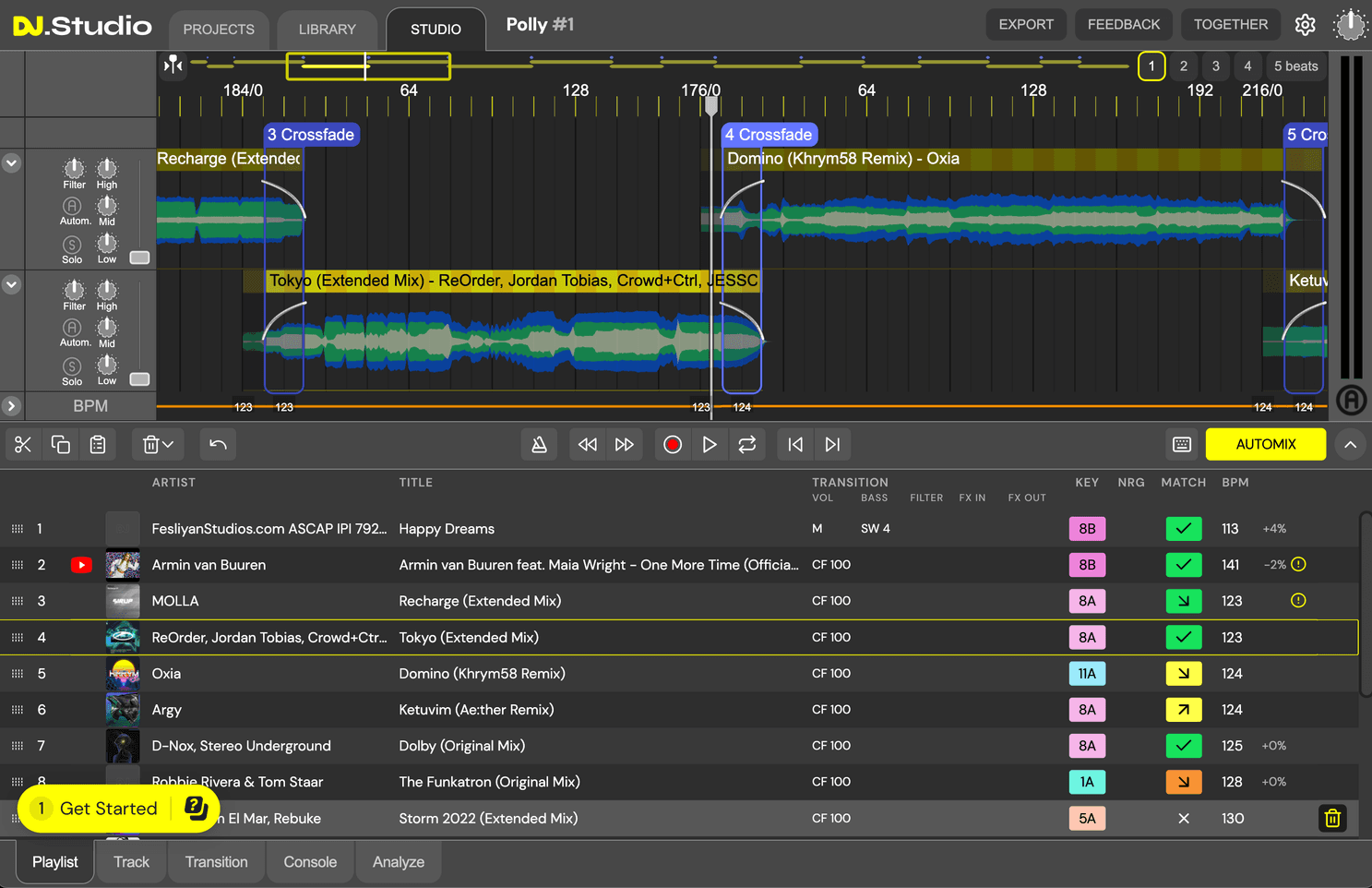Toggle the automation A icon beside meters
Screen dimensions: 1372x888
point(1351,400)
